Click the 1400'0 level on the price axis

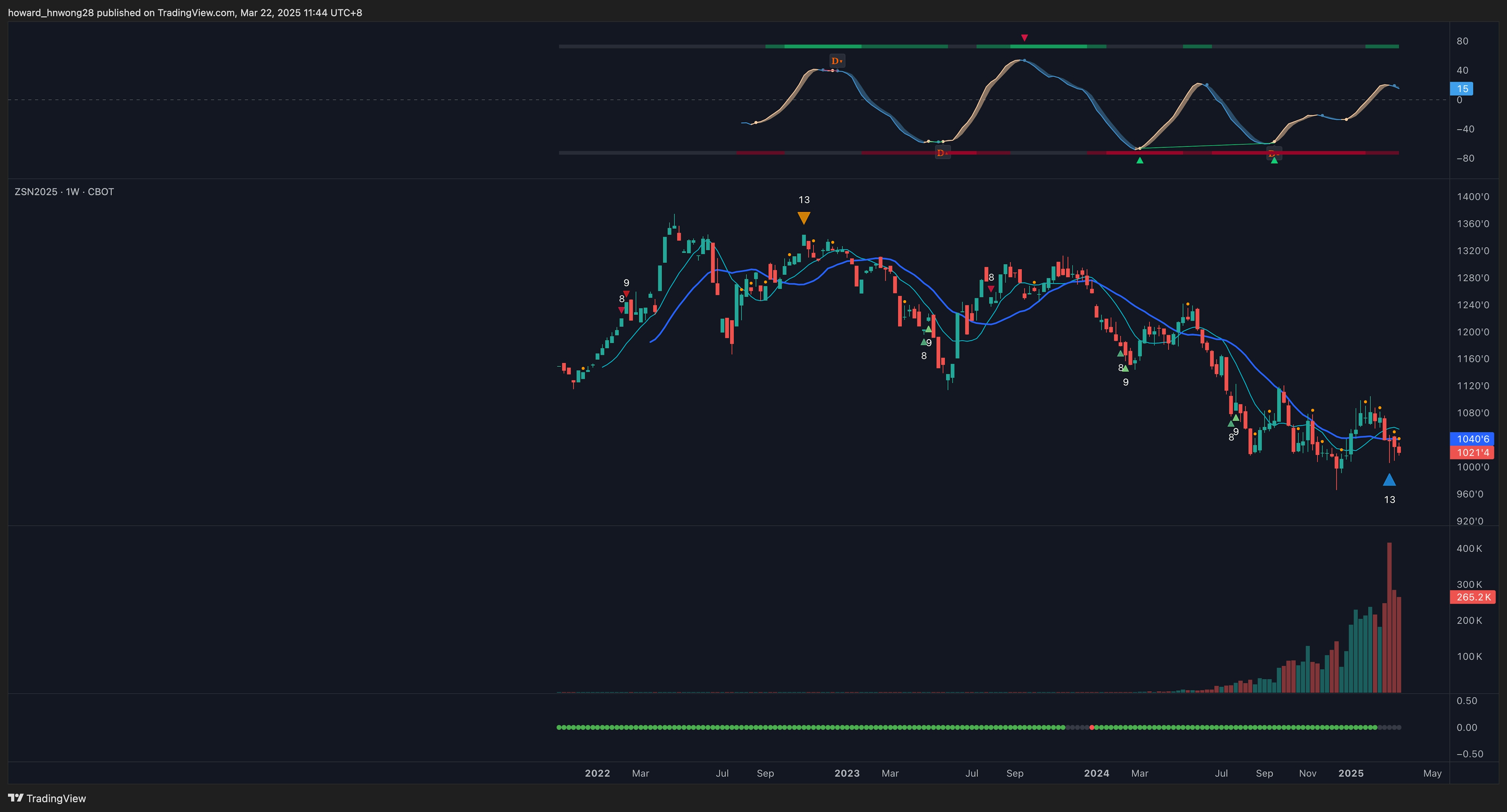tap(1473, 197)
